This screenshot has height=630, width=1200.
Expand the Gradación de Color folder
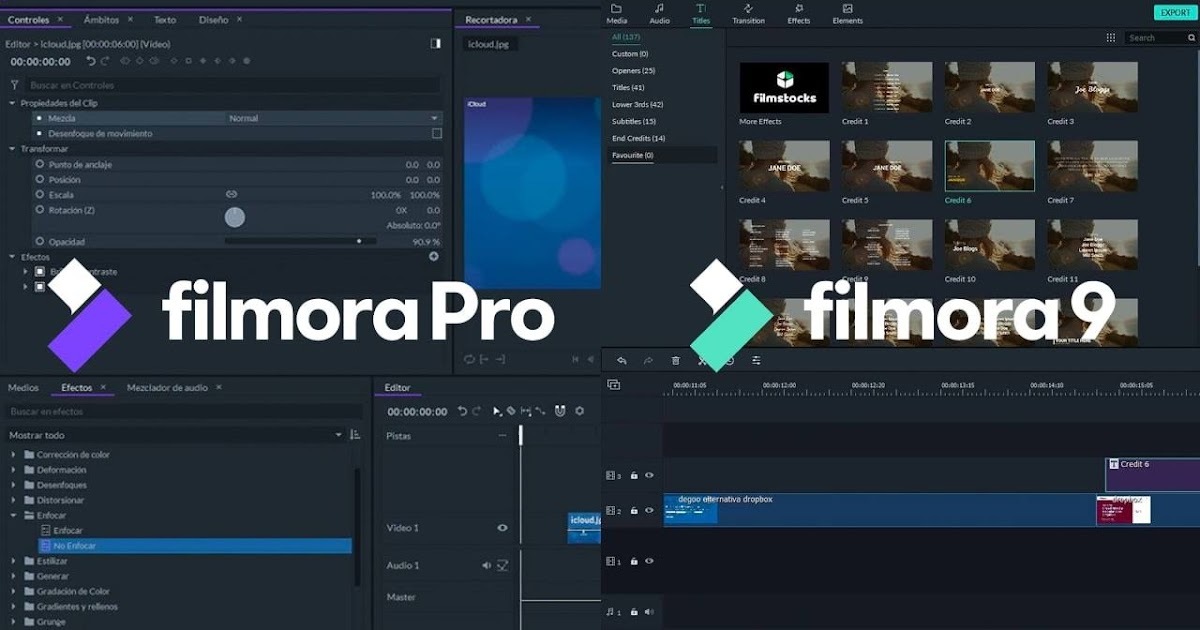[x=15, y=592]
